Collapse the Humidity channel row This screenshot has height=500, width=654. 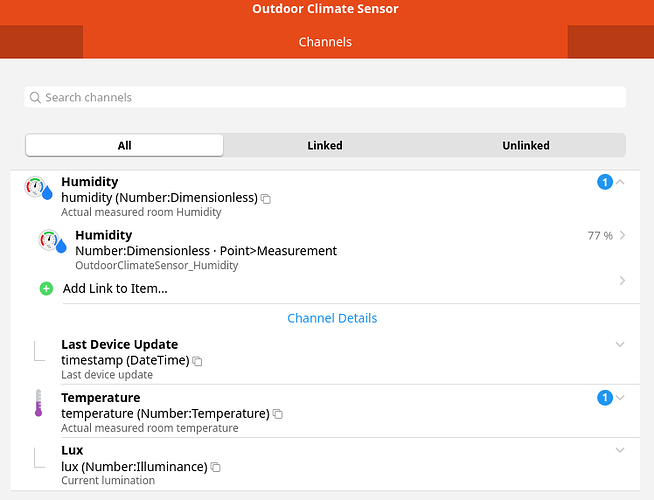tap(620, 182)
